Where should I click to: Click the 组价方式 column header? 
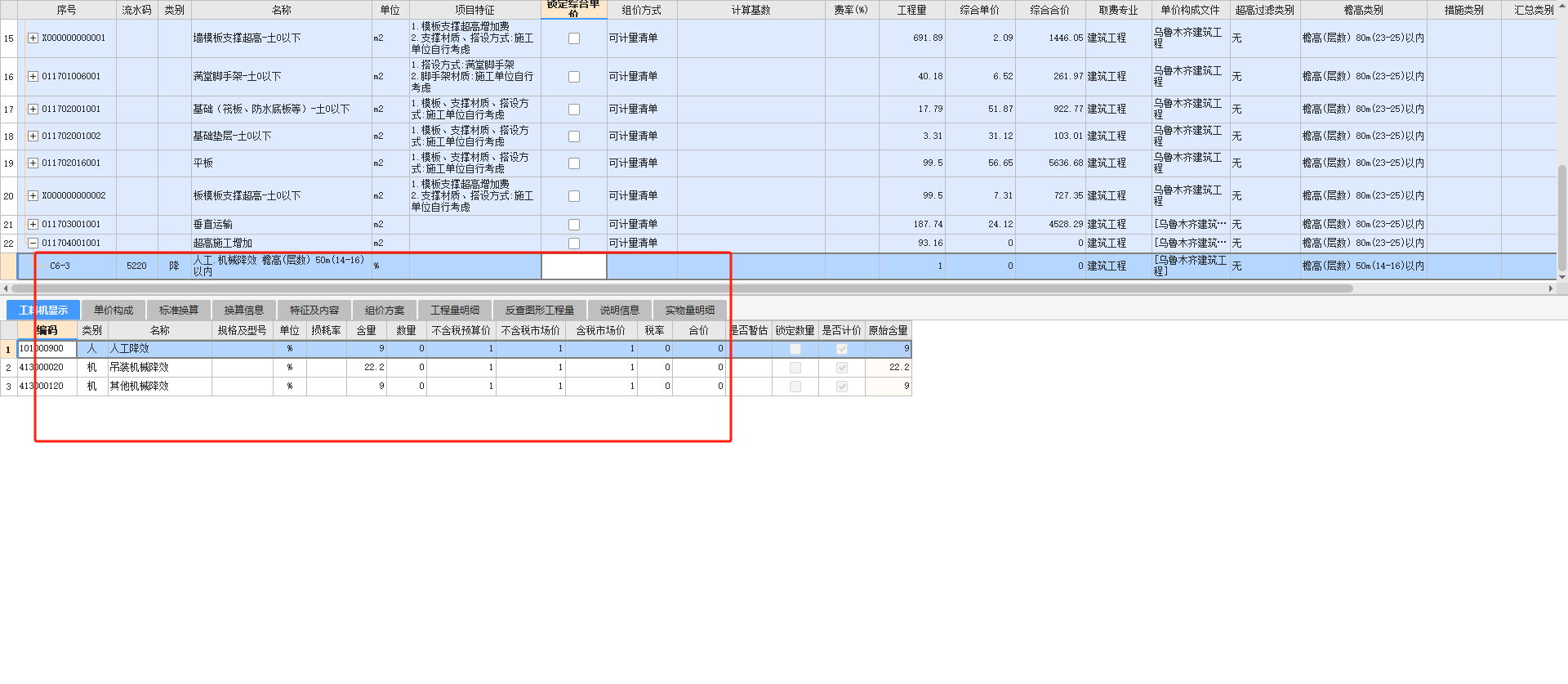click(x=642, y=10)
